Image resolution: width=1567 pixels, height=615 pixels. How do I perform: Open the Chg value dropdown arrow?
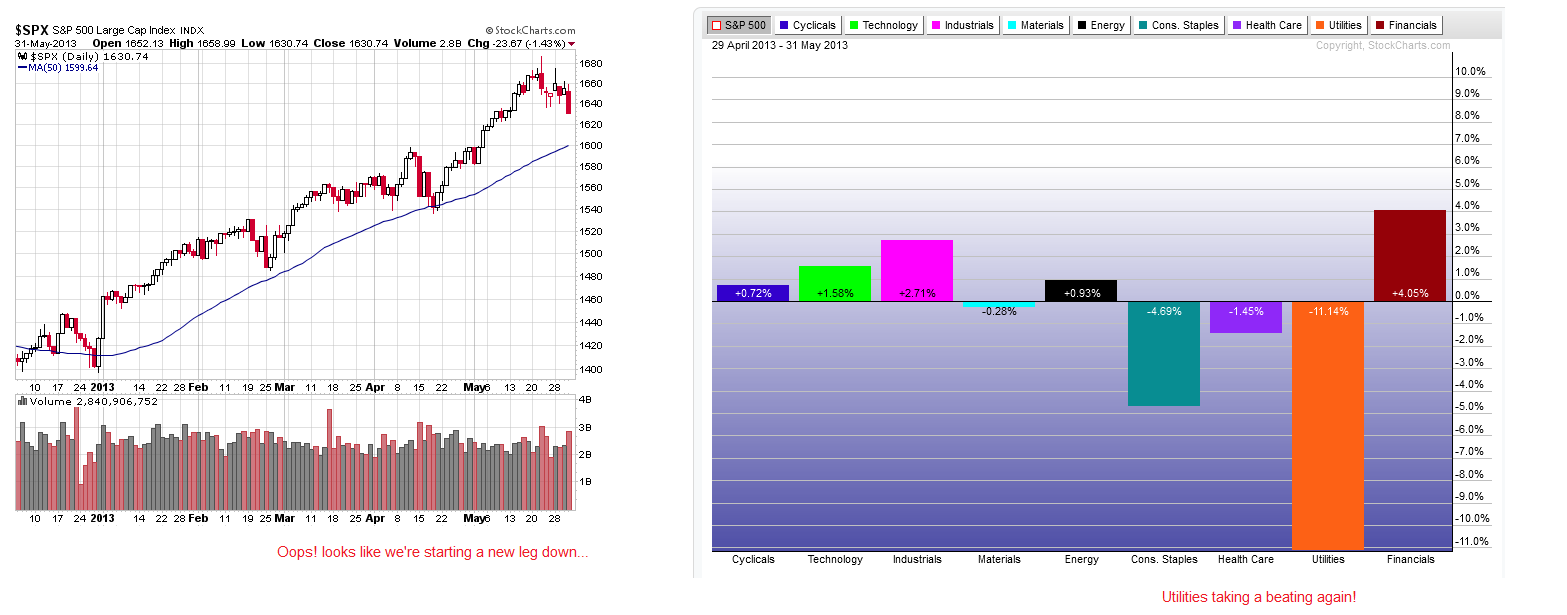coord(571,43)
